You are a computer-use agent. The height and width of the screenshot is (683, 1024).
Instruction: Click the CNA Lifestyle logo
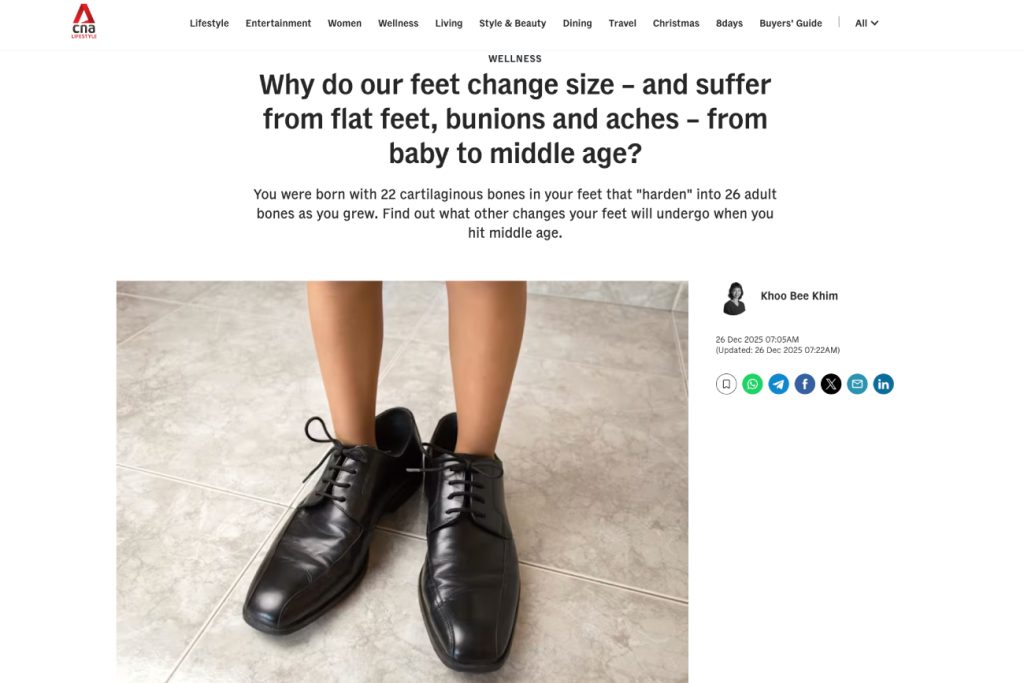tap(84, 22)
